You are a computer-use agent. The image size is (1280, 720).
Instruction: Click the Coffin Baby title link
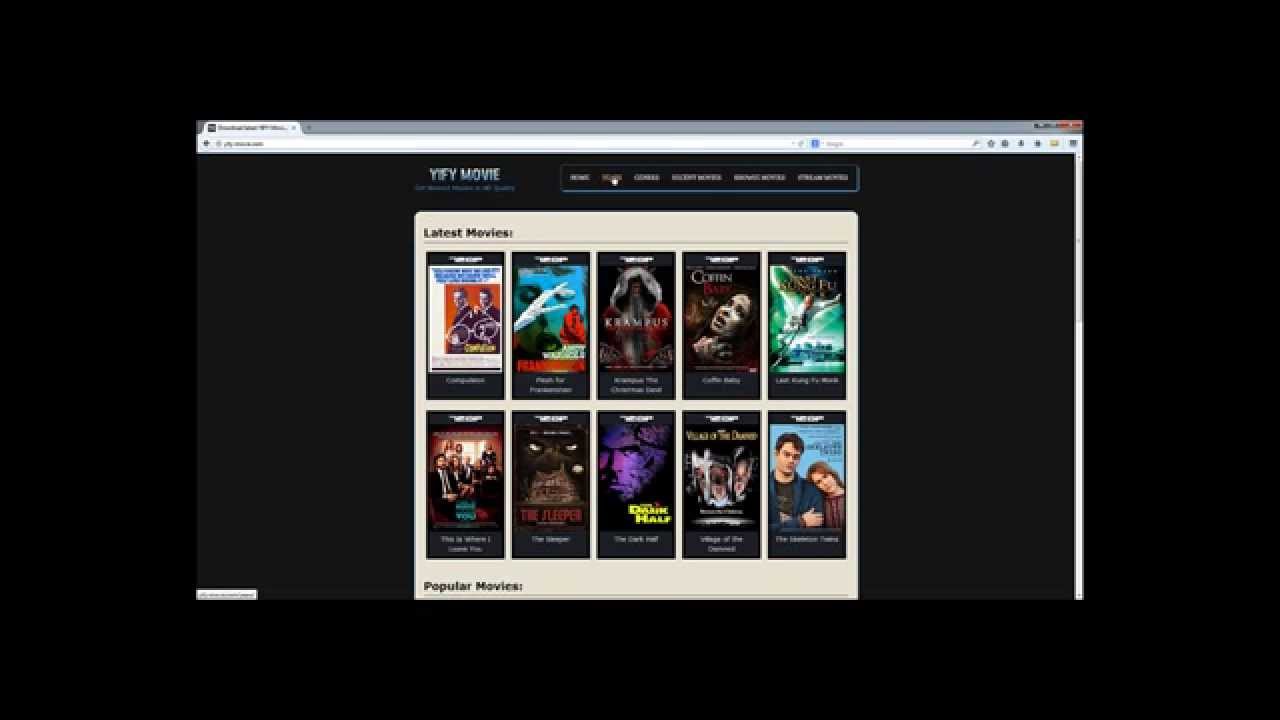point(721,380)
